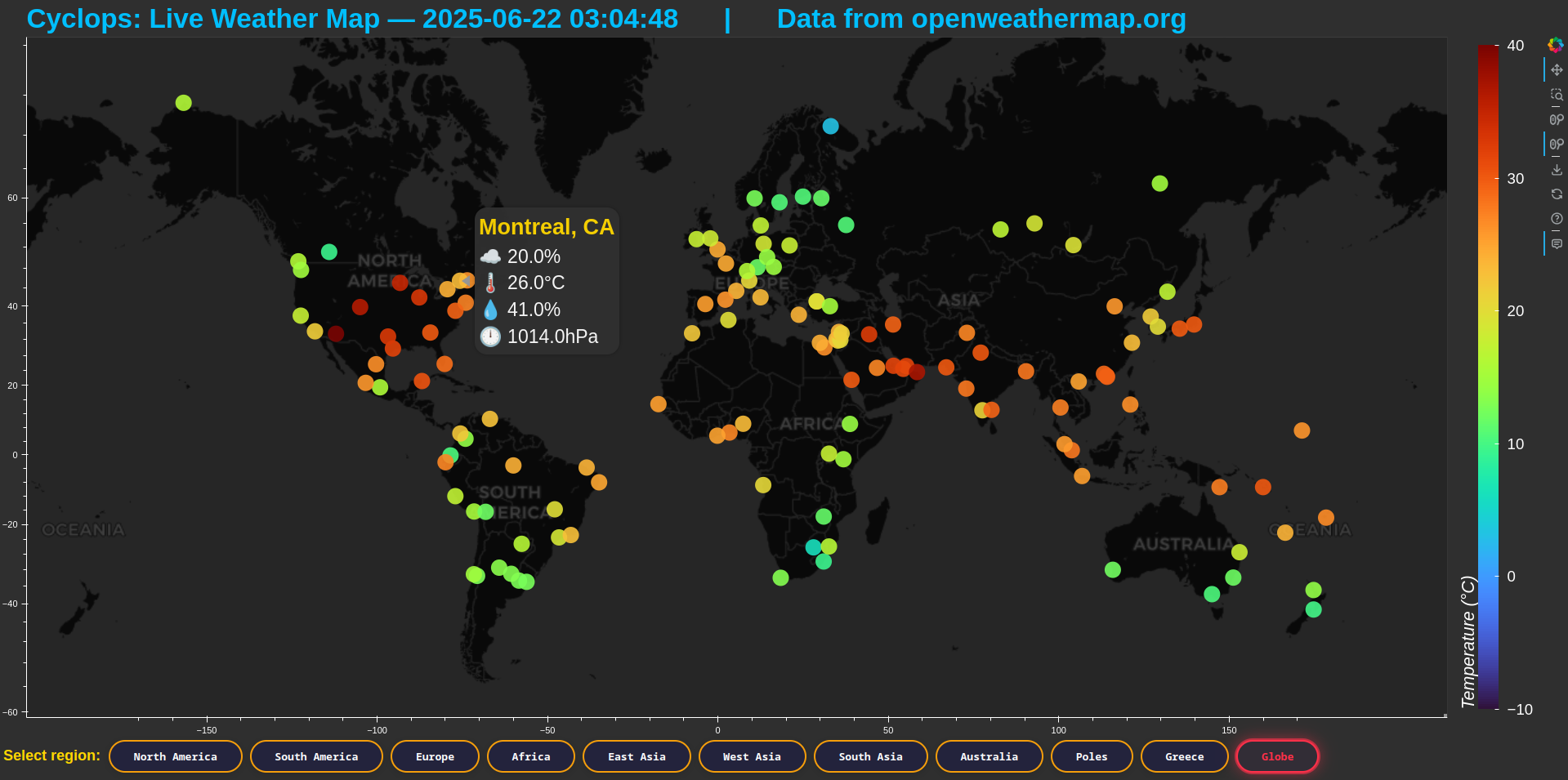Screen dimensions: 1568x780
Task: Open the Help question mark icon
Action: click(x=1557, y=219)
